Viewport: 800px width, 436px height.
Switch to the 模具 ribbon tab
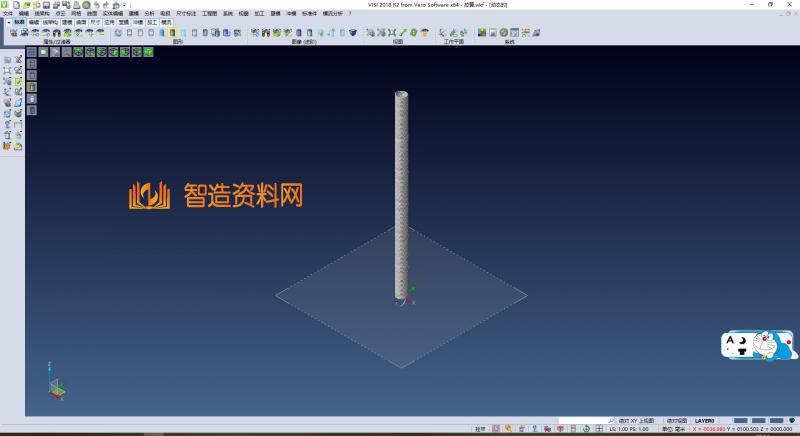[x=166, y=22]
